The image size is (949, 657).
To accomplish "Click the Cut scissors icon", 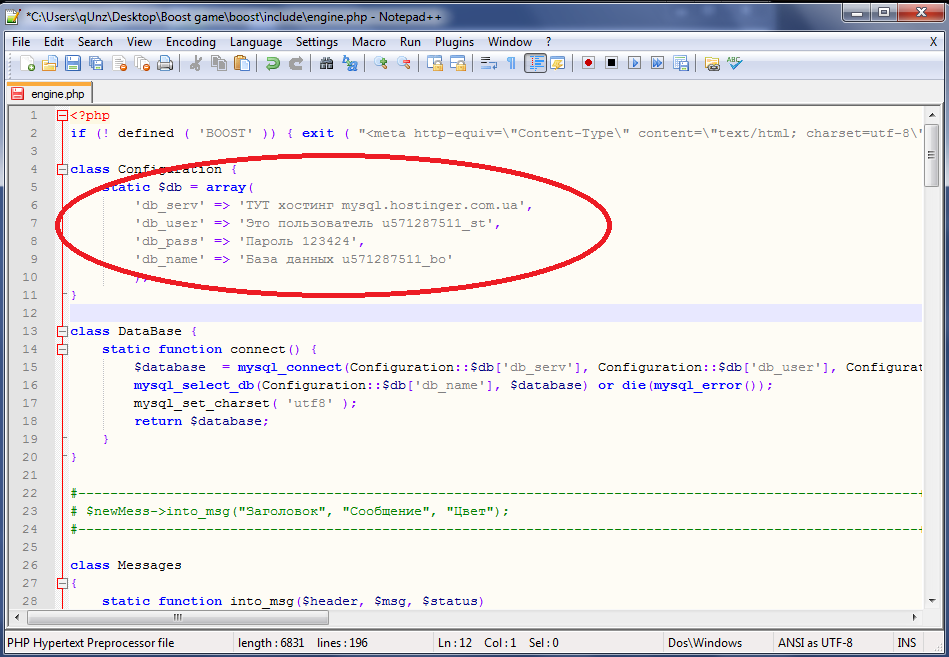I will [195, 63].
